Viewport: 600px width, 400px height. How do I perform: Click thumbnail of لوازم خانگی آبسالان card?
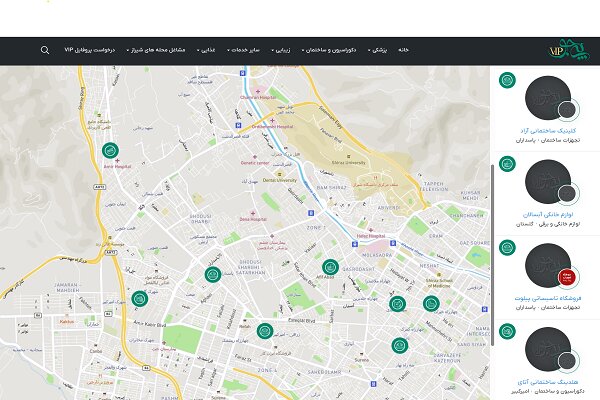[x=548, y=182]
